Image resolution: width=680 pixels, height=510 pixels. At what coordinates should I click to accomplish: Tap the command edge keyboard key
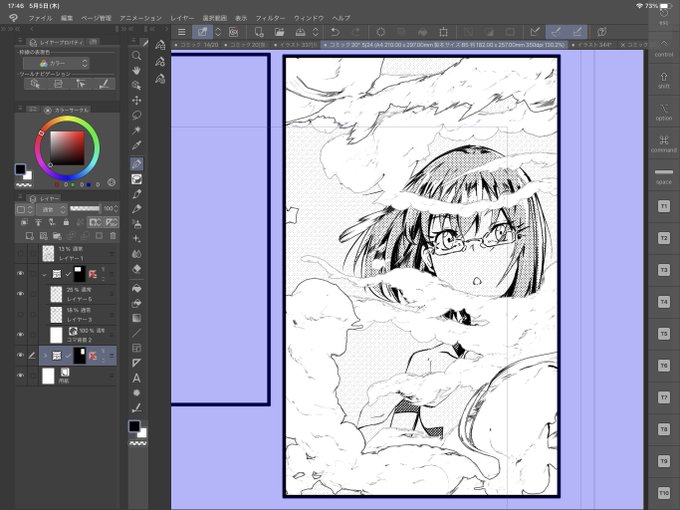pyautogui.click(x=664, y=144)
